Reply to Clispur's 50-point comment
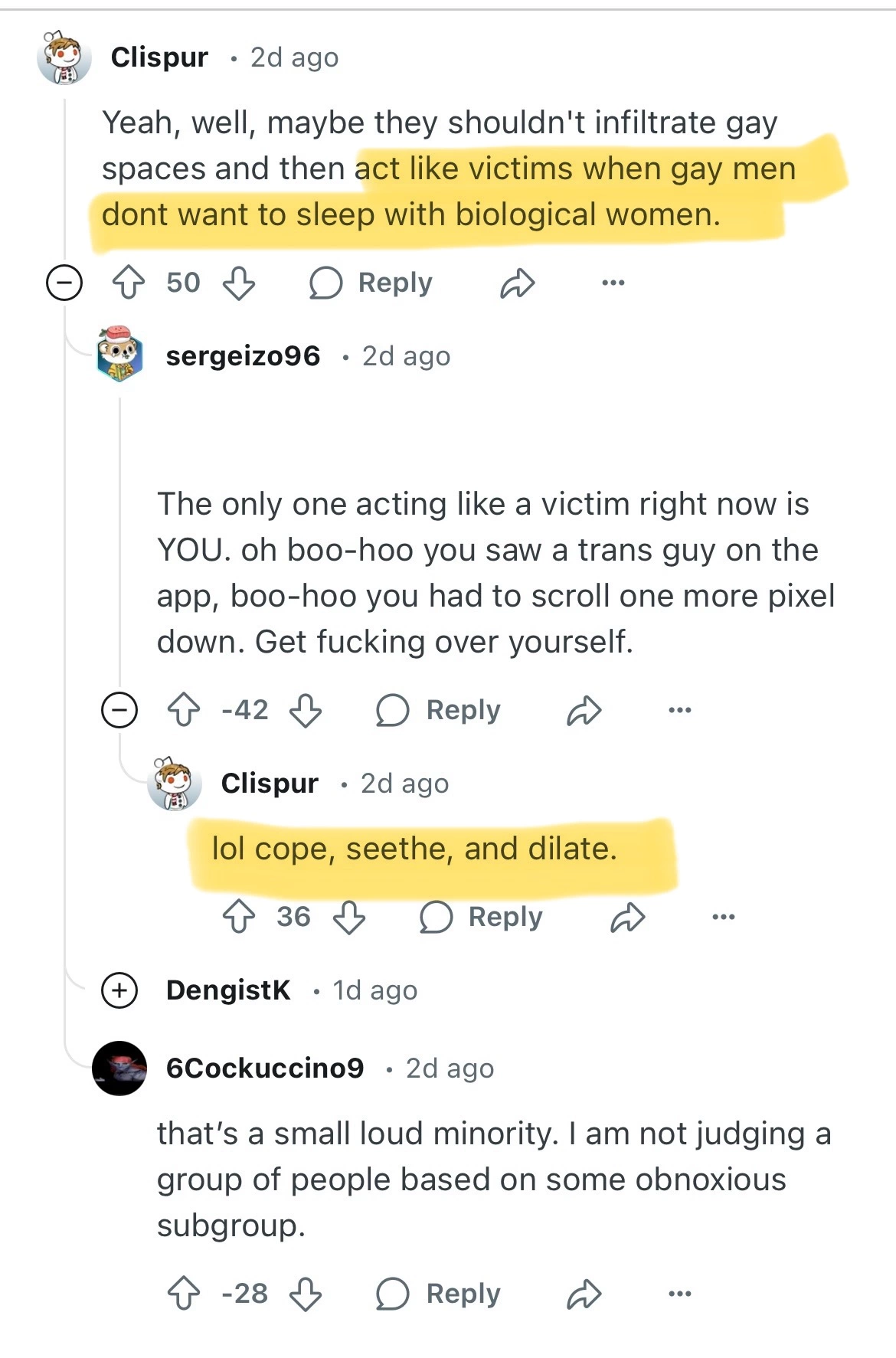Screen dimensions: 896x1358 click(372, 283)
